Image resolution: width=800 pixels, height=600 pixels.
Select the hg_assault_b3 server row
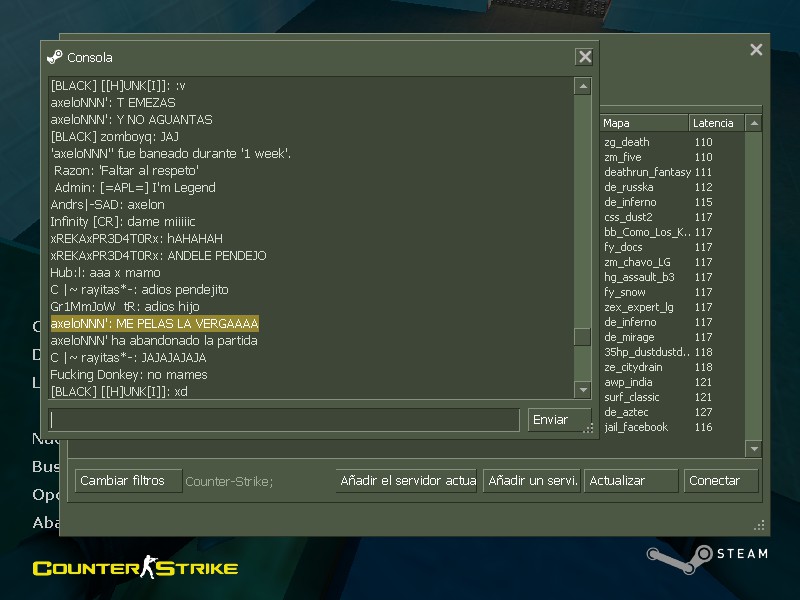pos(672,277)
